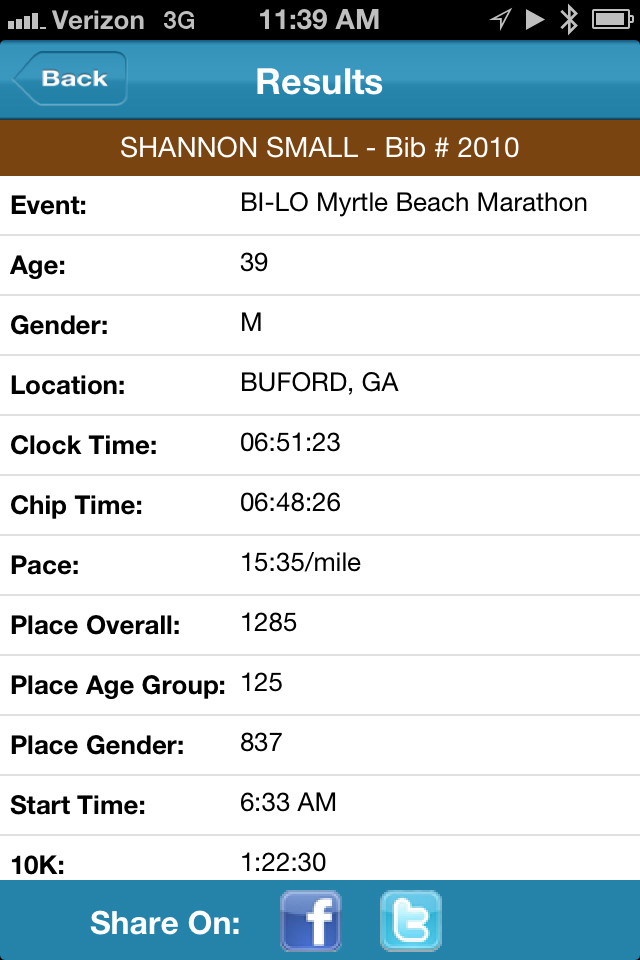Tap the location services arrow icon
Viewport: 640px width, 960px height.
[500, 20]
